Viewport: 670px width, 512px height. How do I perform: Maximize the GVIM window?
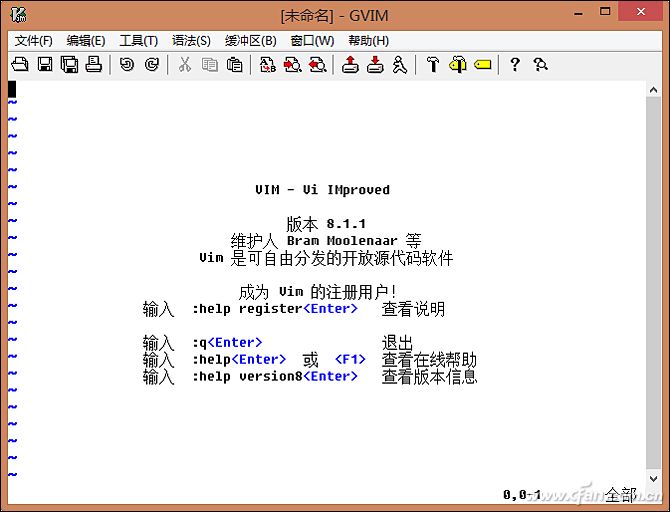(605, 12)
